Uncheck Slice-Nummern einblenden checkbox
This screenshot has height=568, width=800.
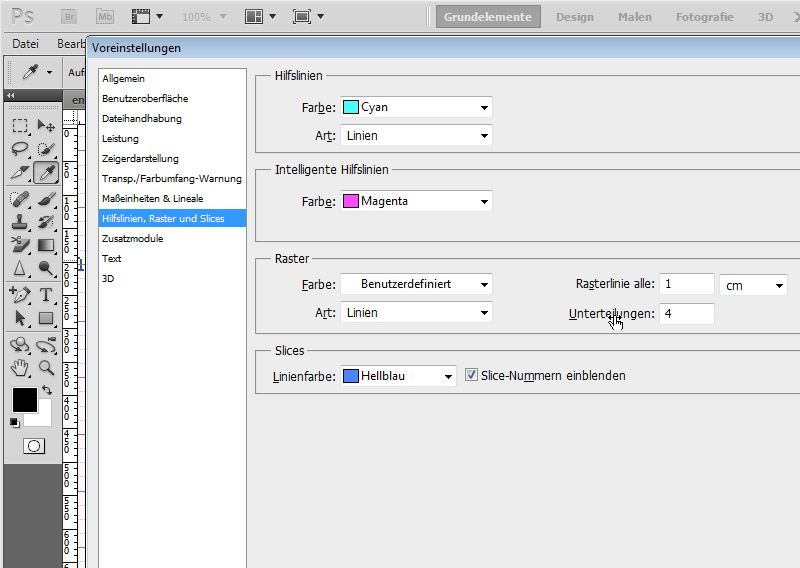point(472,376)
